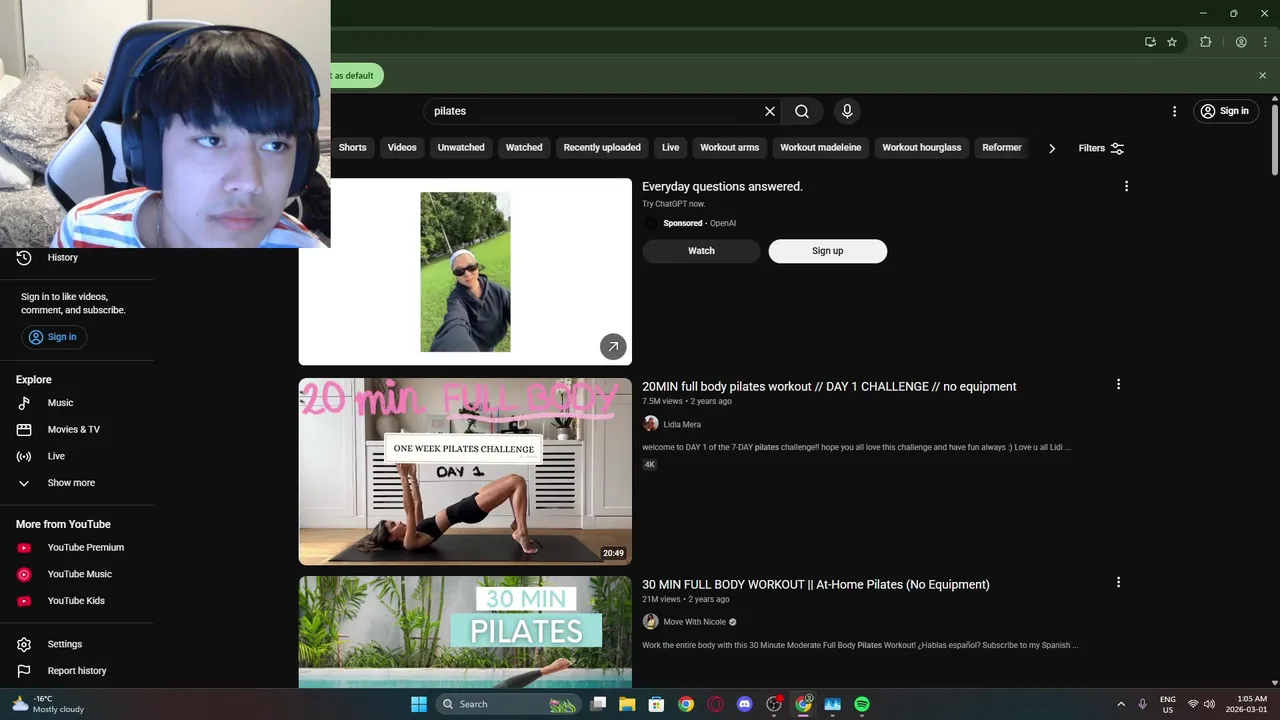The height and width of the screenshot is (720, 1280).
Task: Dismiss the set as default banner
Action: [x=1262, y=75]
